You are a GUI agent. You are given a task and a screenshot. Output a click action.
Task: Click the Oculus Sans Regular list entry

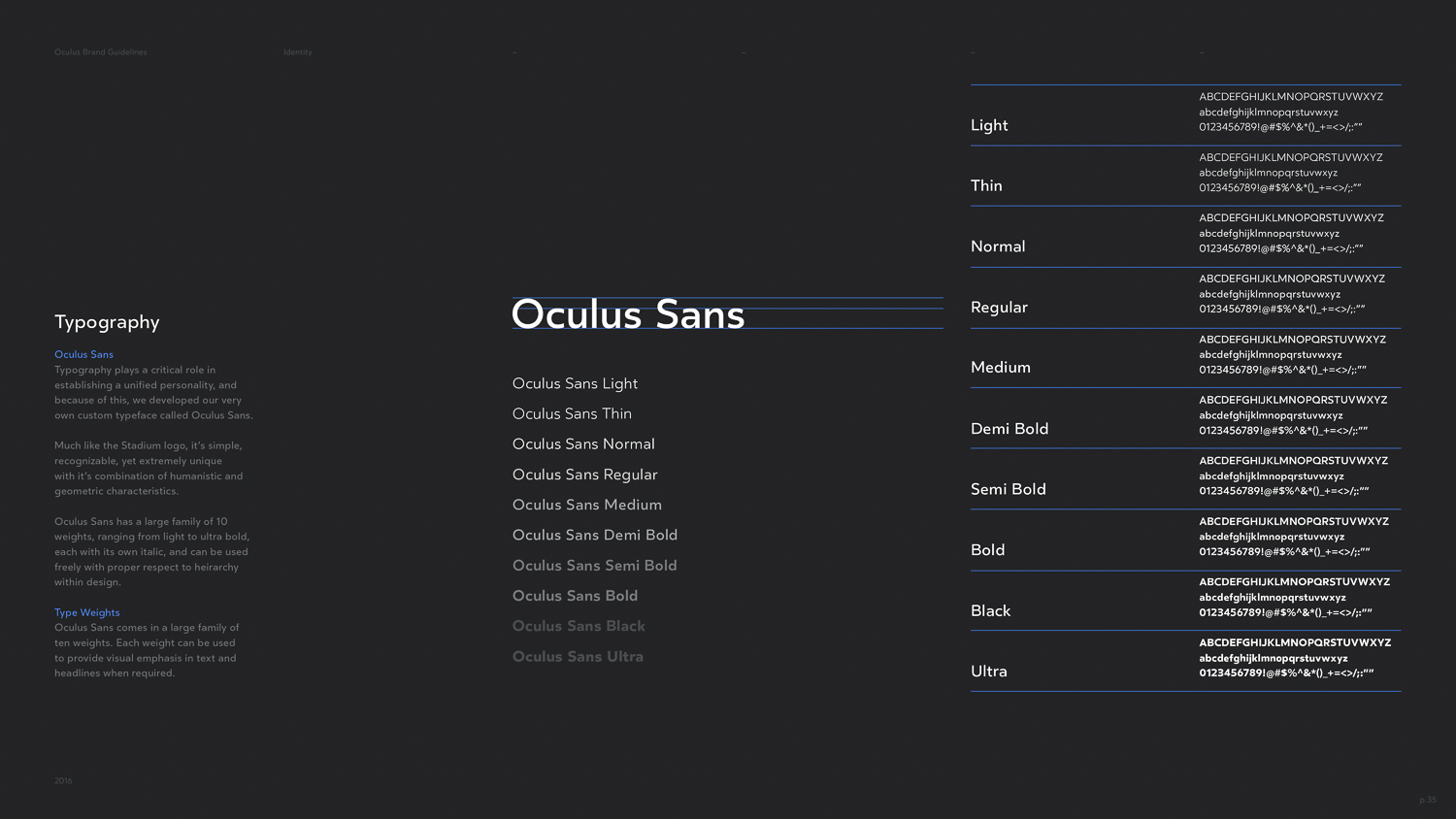point(584,475)
